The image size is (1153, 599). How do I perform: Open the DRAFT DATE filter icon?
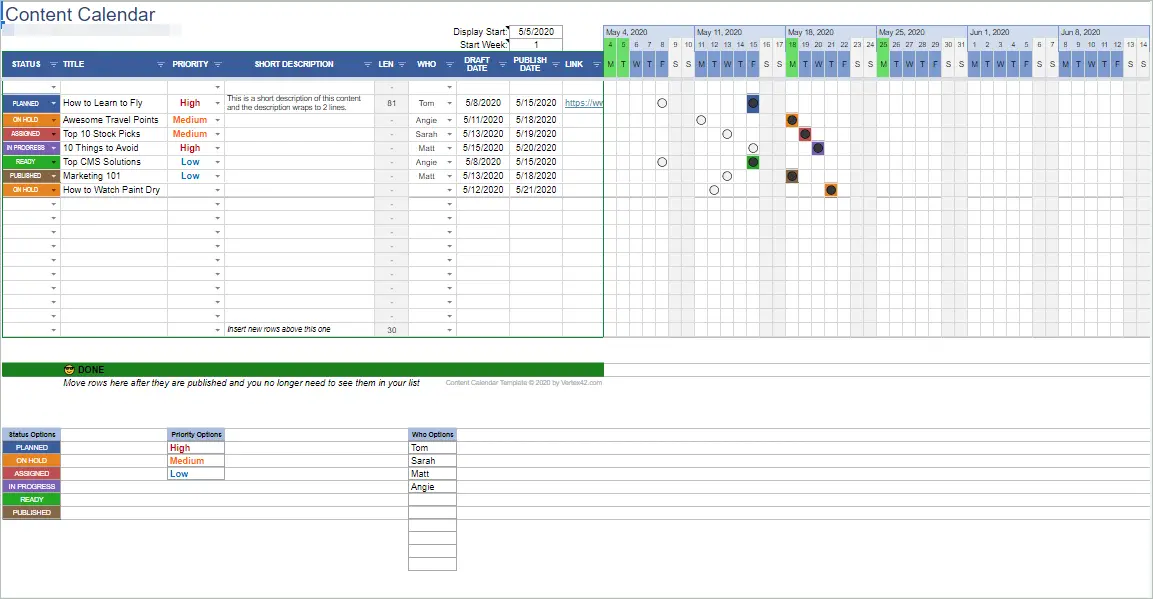501,64
